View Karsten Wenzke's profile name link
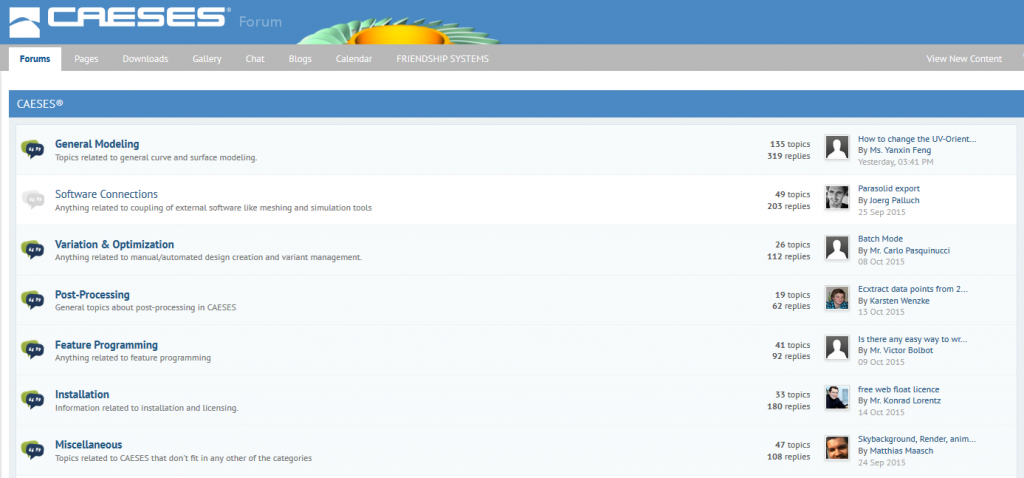The image size is (1024, 478). coord(899,300)
